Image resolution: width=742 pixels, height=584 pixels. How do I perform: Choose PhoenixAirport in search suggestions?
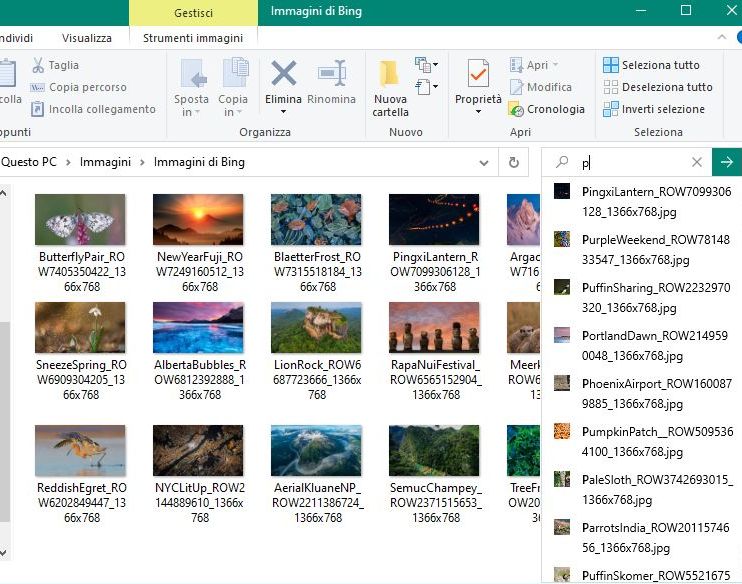click(642, 394)
